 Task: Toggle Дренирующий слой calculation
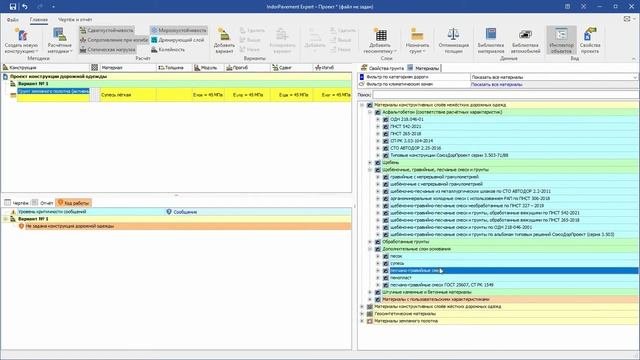click(x=178, y=40)
